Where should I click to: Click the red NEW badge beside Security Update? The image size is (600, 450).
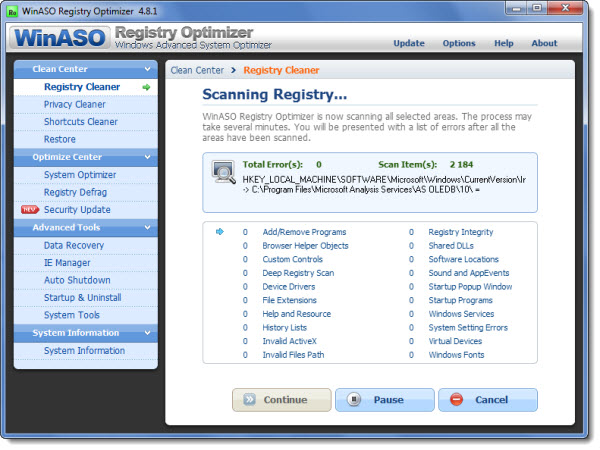28,210
